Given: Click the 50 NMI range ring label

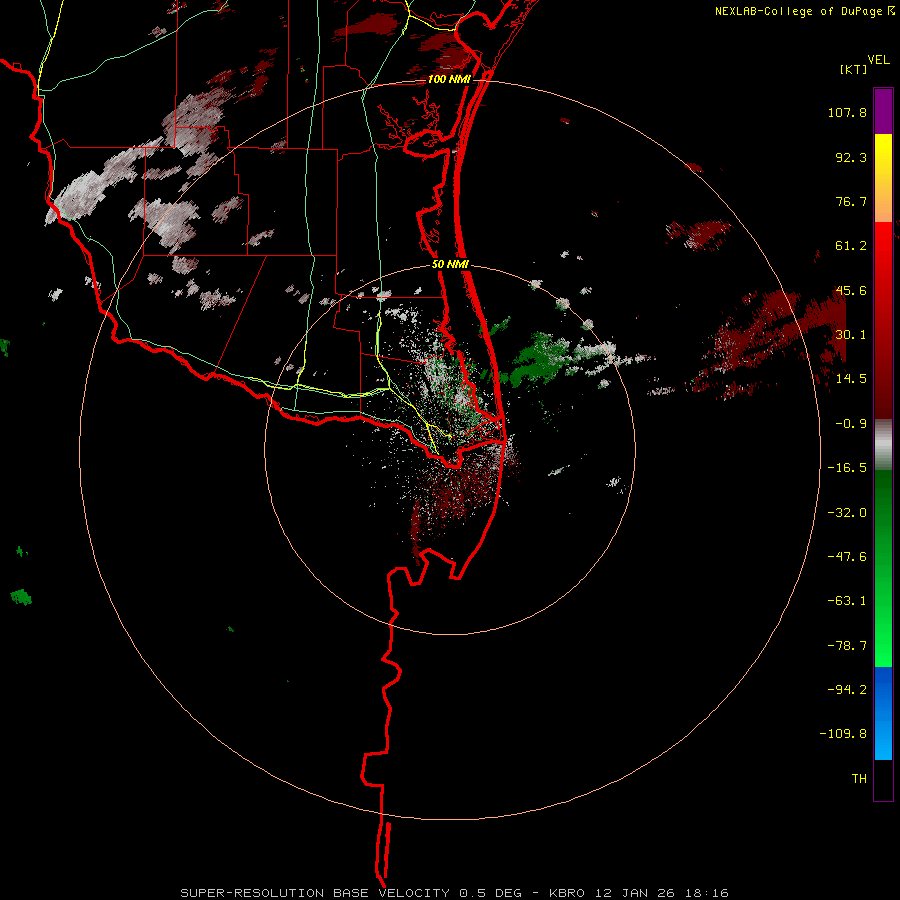Looking at the screenshot, I should pyautogui.click(x=450, y=265).
